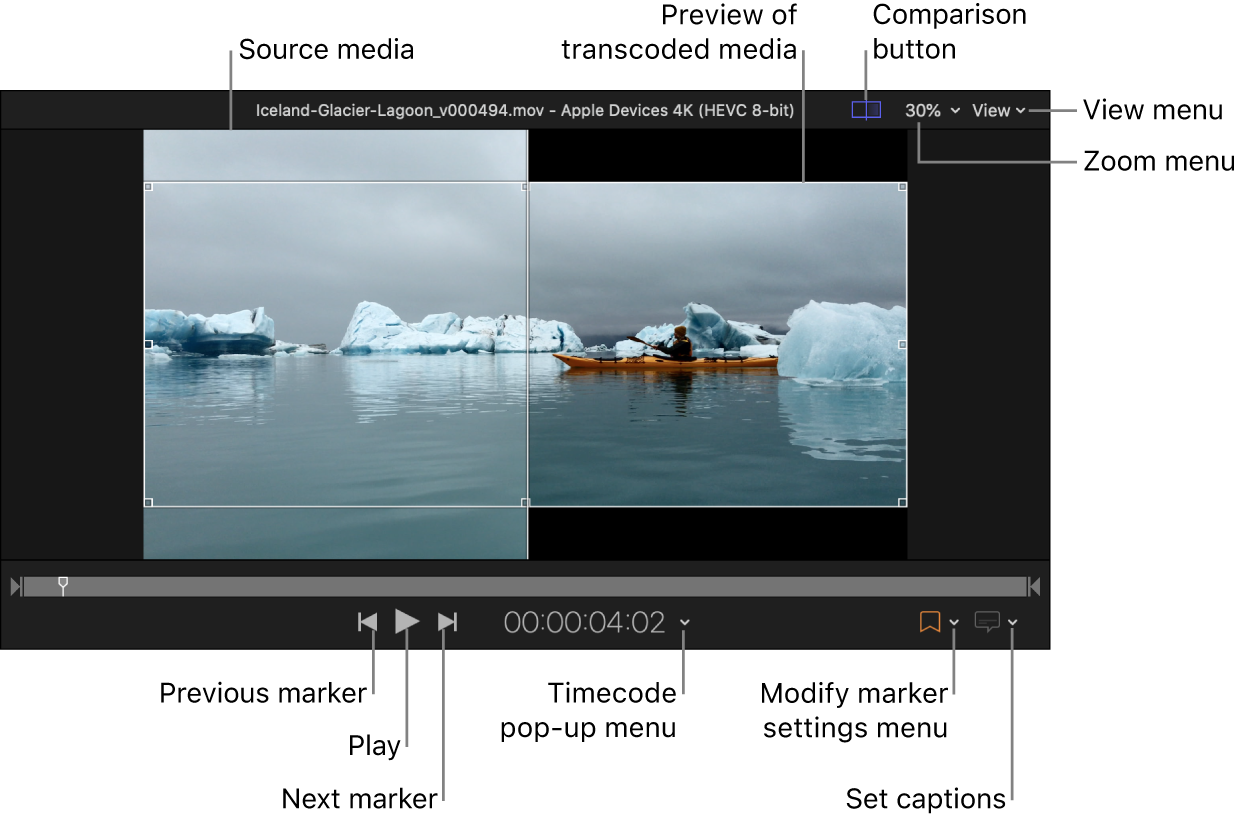Click the kayaker in the preview
1242x828 pixels.
679,343
